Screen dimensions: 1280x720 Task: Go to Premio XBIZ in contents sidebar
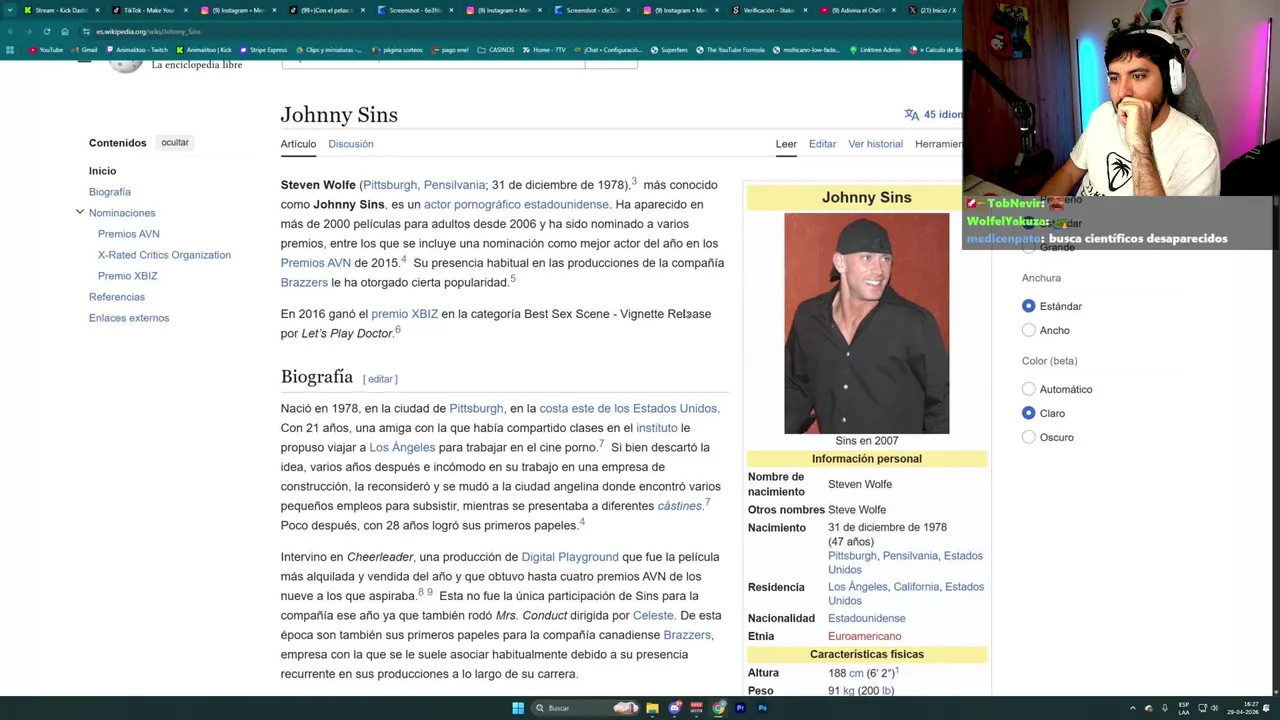[x=128, y=276]
